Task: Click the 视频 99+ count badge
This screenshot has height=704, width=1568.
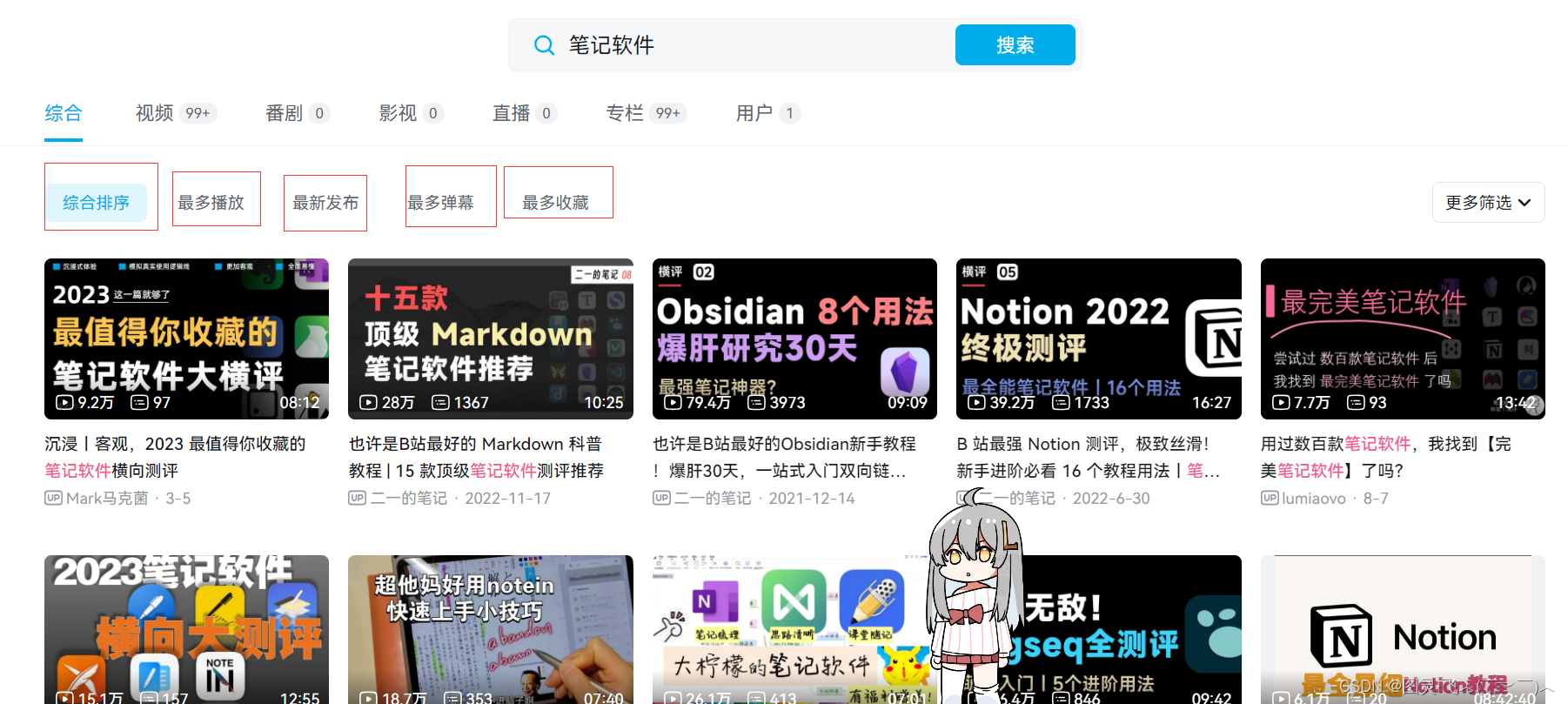Action: (198, 113)
